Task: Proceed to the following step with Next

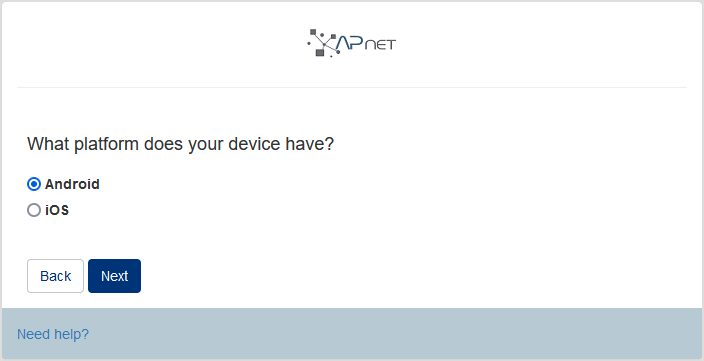Action: (x=114, y=276)
